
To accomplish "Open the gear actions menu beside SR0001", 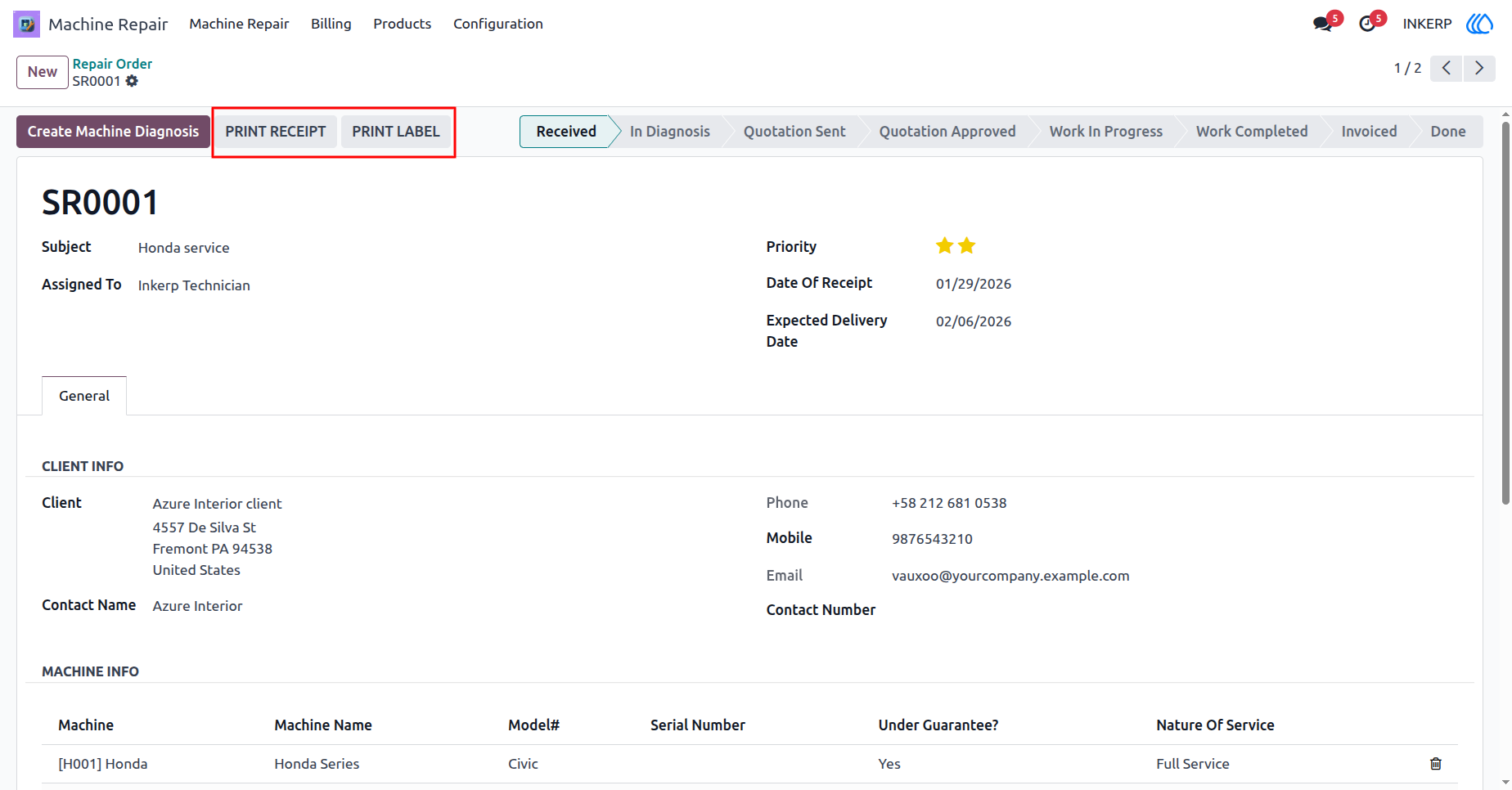I will tap(132, 81).
